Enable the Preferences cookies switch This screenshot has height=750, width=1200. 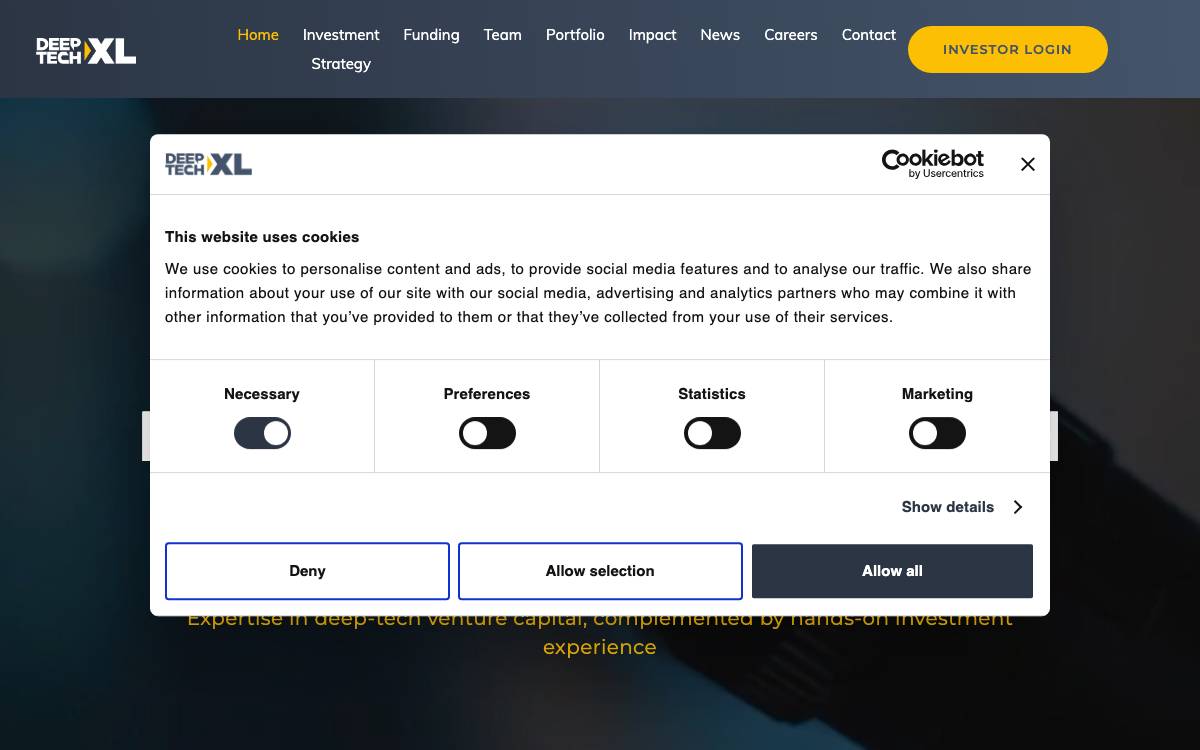point(487,433)
